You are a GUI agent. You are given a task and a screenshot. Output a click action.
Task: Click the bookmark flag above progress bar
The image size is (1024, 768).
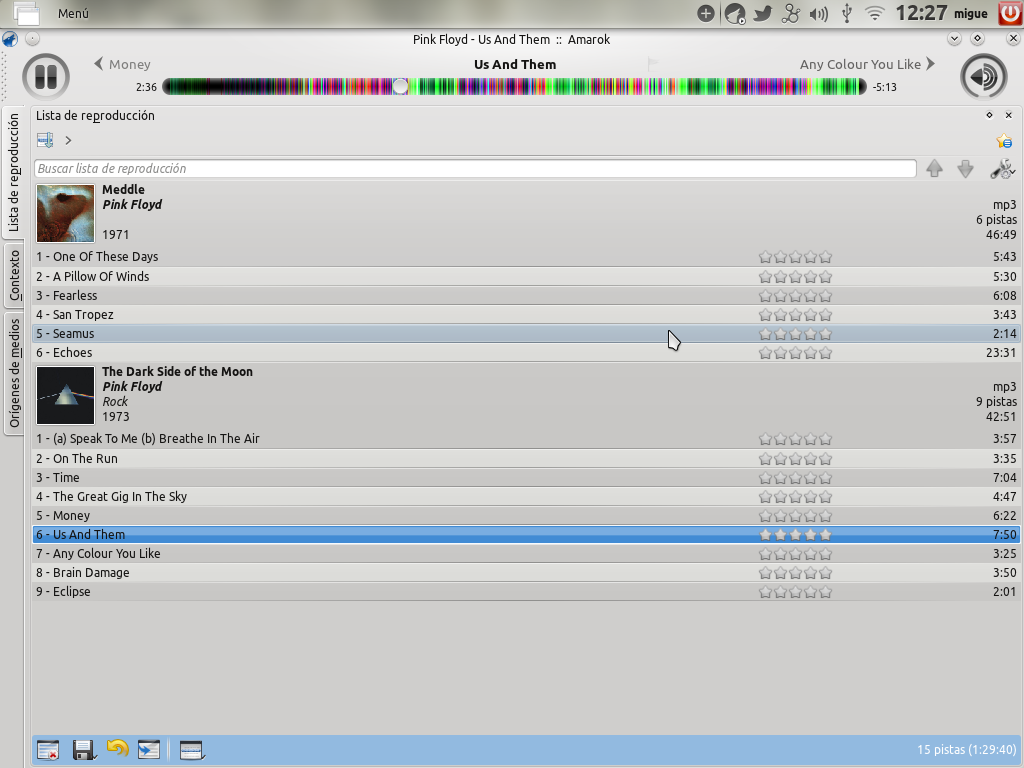point(653,63)
